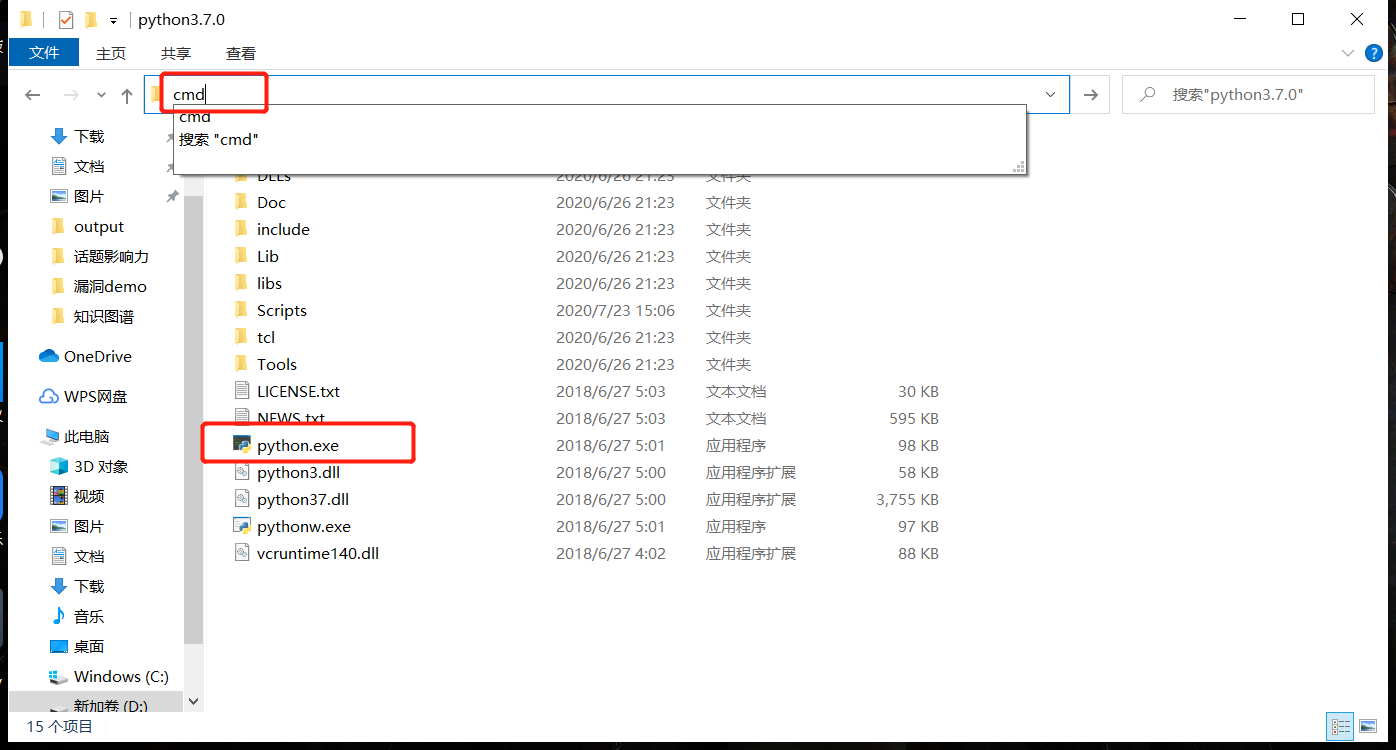The height and width of the screenshot is (750, 1396).
Task: Click 图片 under 此电脑
Action: coord(89,526)
